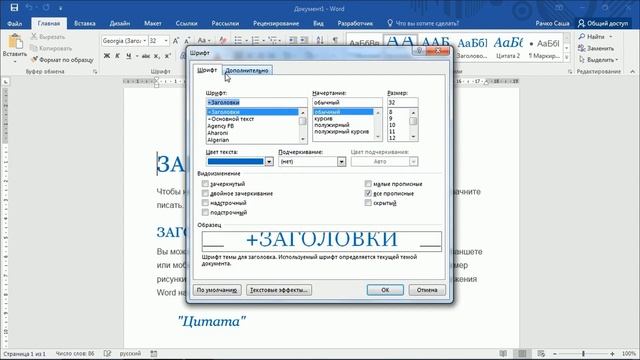Select the Цитата 2 style thumbnail
This screenshot has width=640, height=360.
pos(508,48)
